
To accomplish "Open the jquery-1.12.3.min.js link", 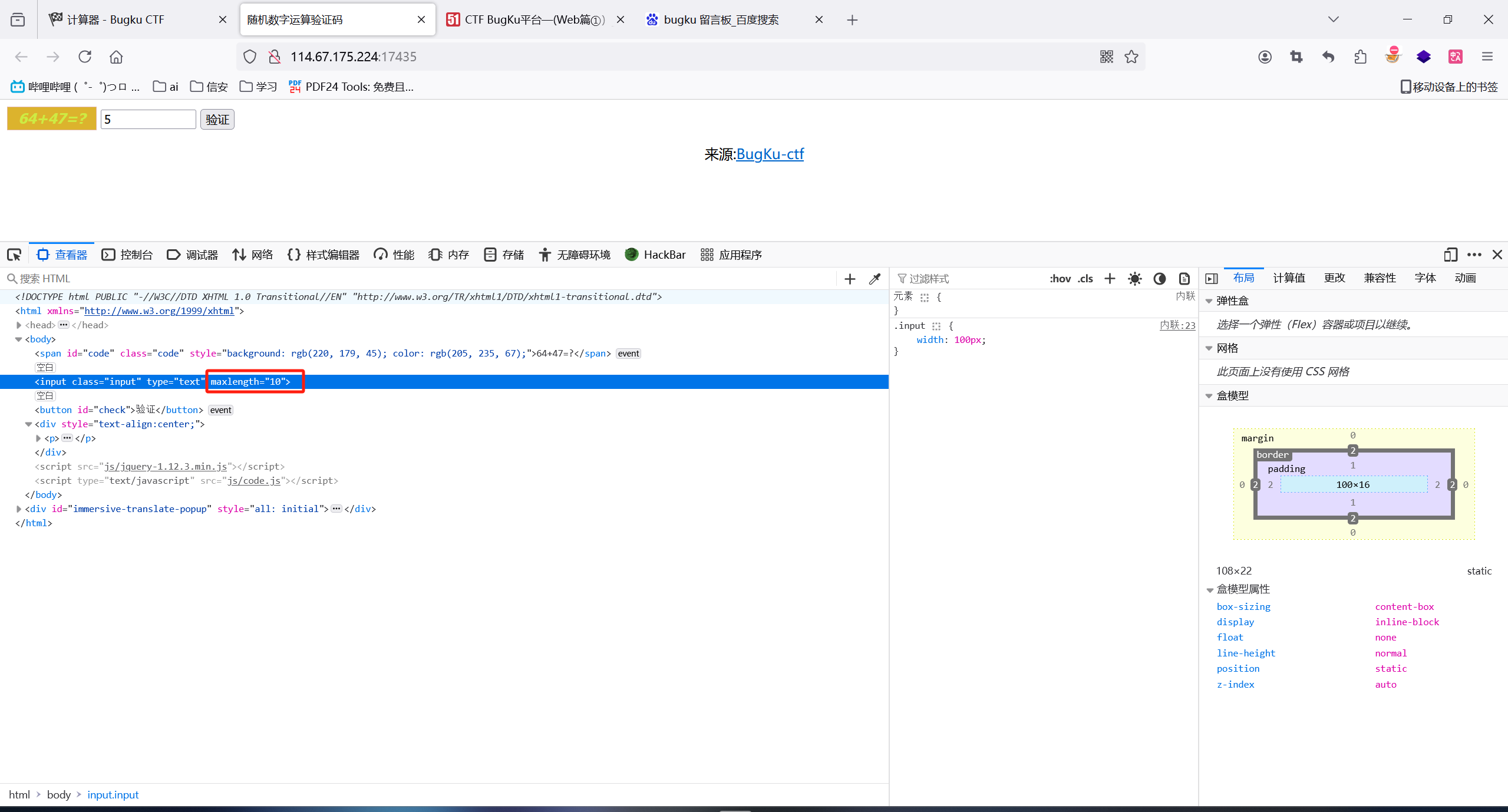I will (x=166, y=467).
